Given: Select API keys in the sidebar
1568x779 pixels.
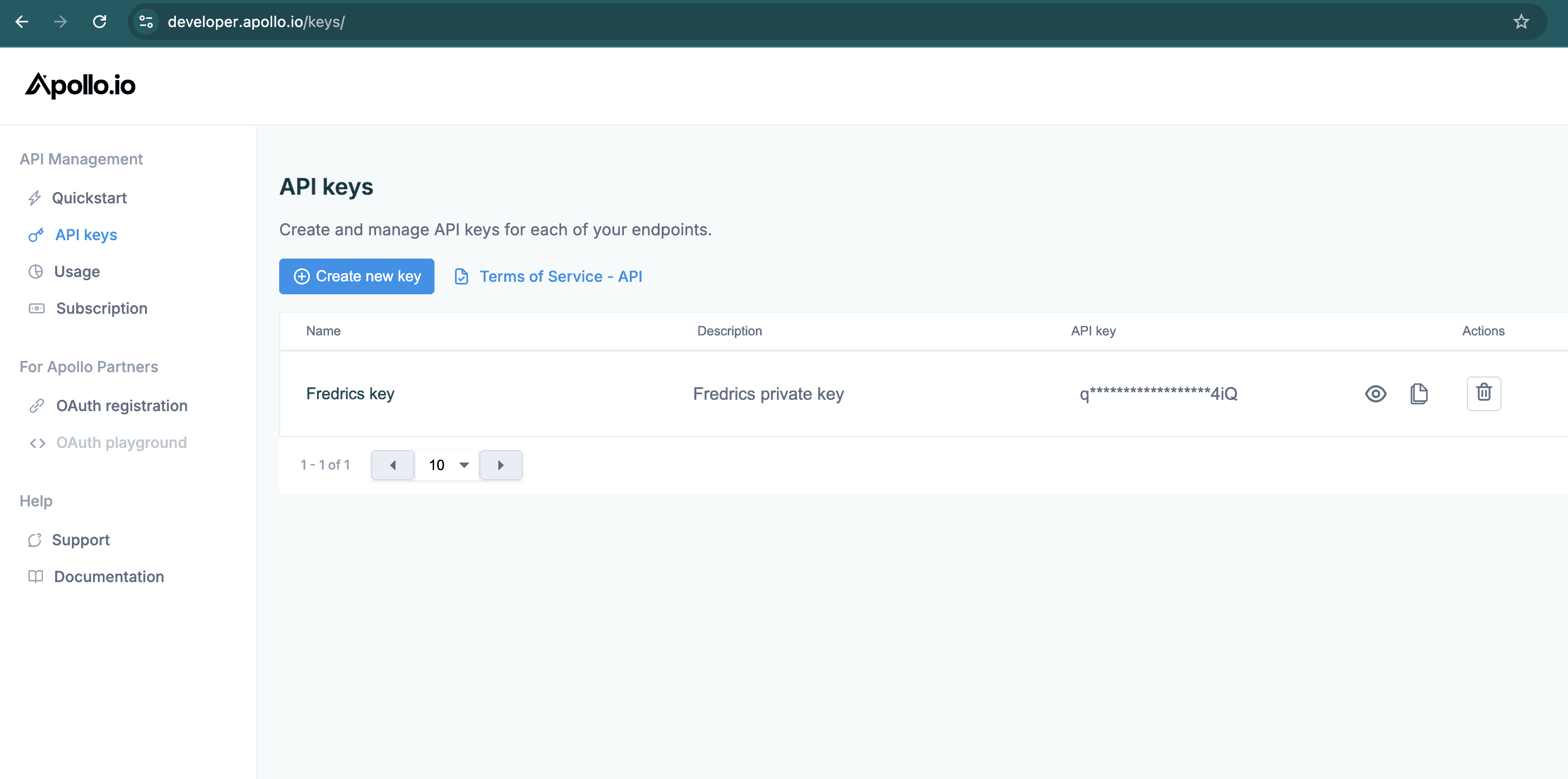Looking at the screenshot, I should pyautogui.click(x=86, y=235).
